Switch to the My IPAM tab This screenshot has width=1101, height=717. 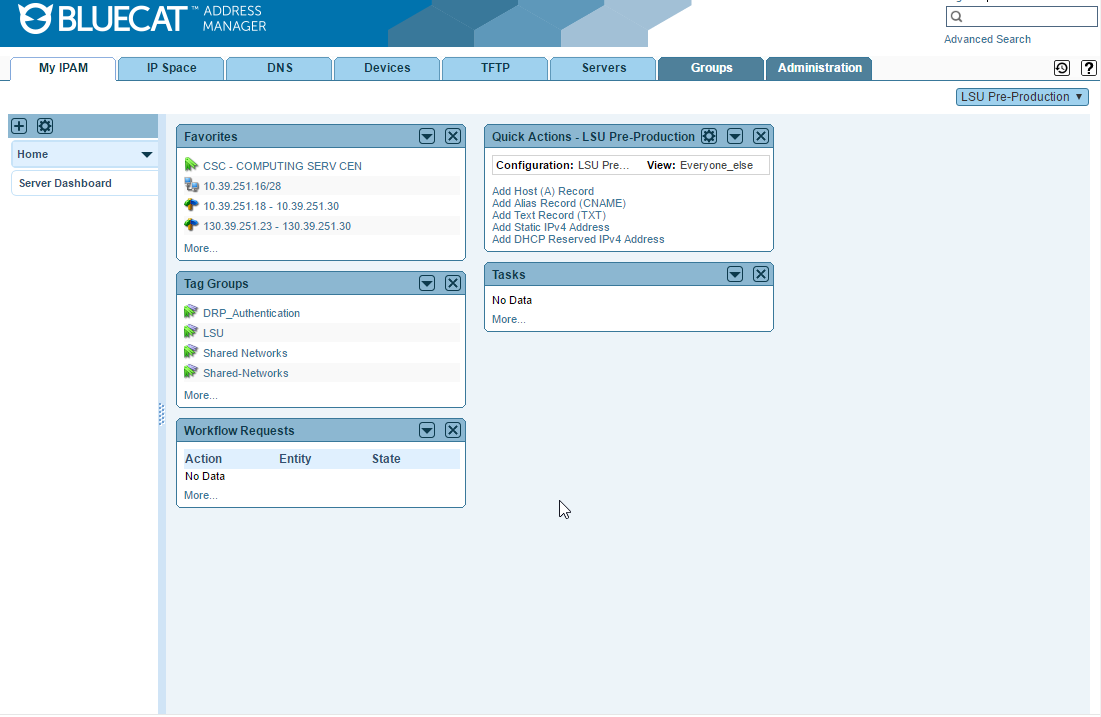click(63, 68)
